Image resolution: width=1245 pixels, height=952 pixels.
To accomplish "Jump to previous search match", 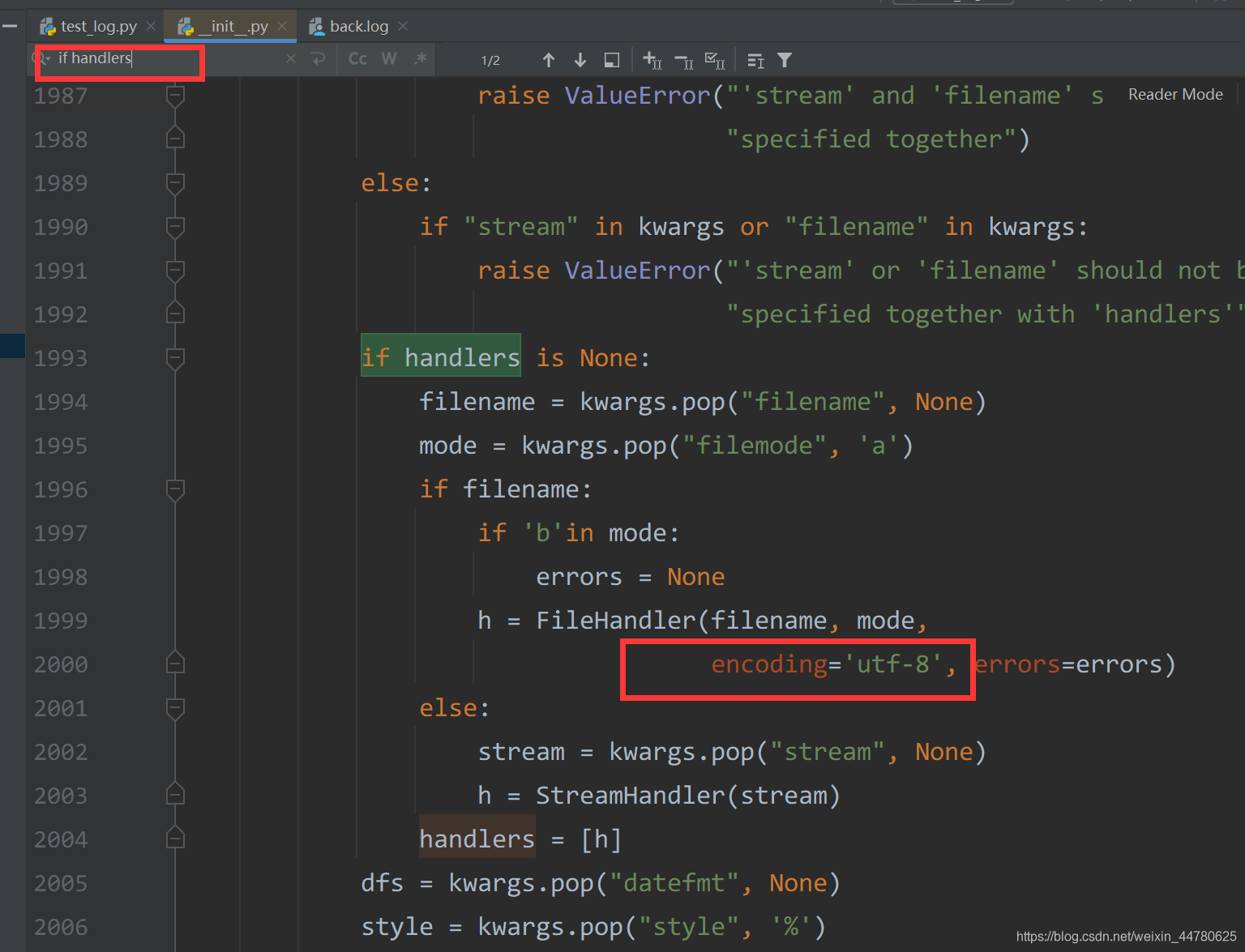I will (549, 59).
